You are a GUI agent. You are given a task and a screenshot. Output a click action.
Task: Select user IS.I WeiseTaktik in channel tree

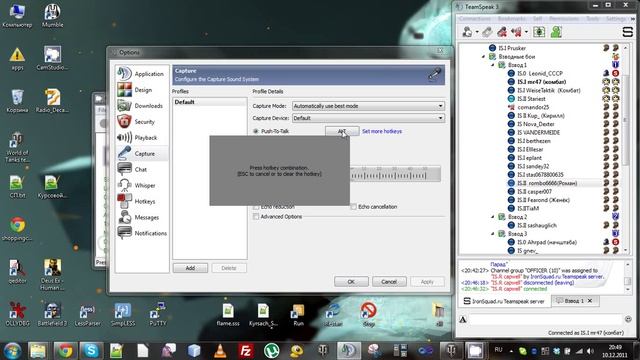549,90
